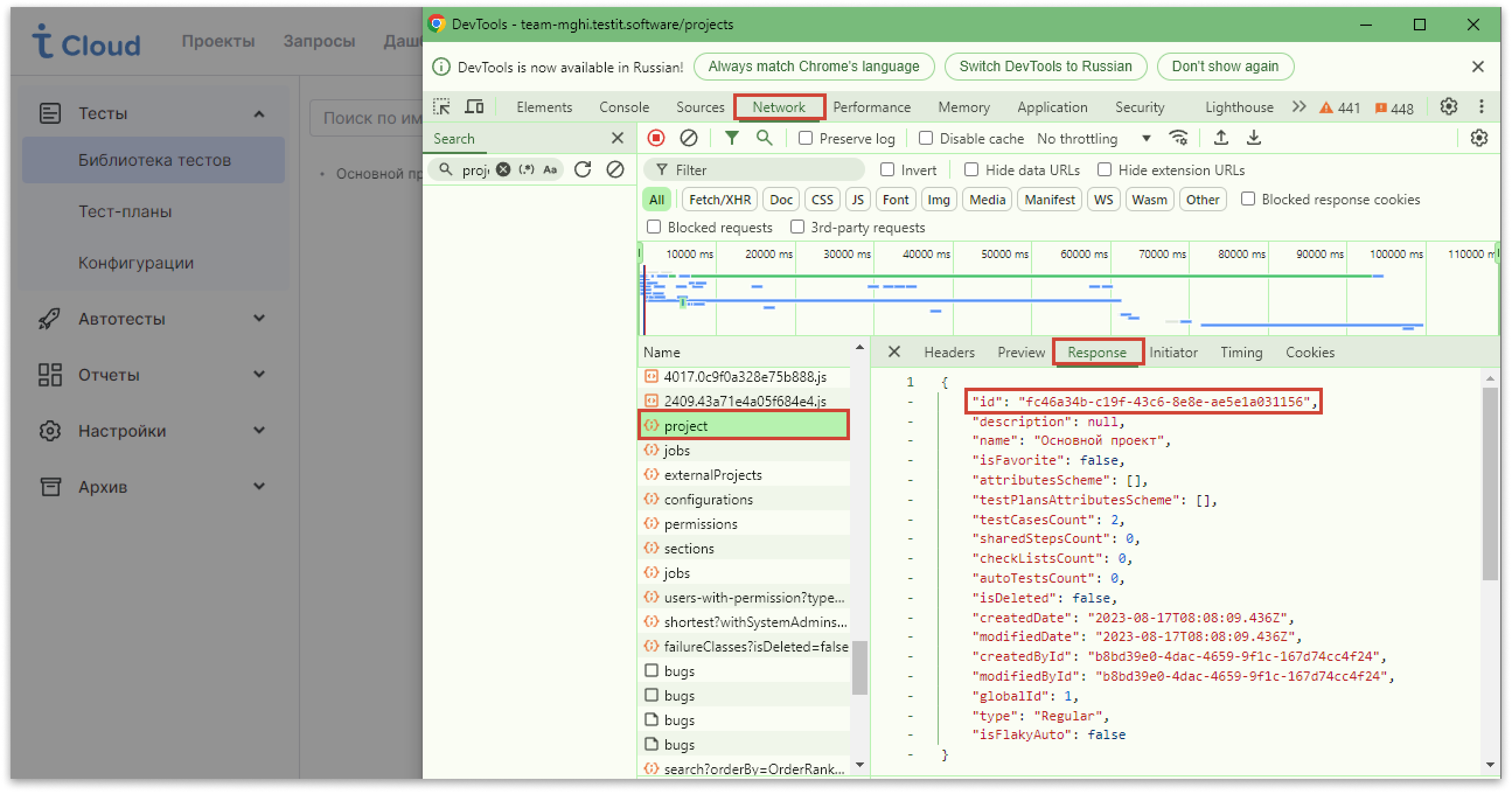Click the Network tab in DevTools

[x=779, y=107]
